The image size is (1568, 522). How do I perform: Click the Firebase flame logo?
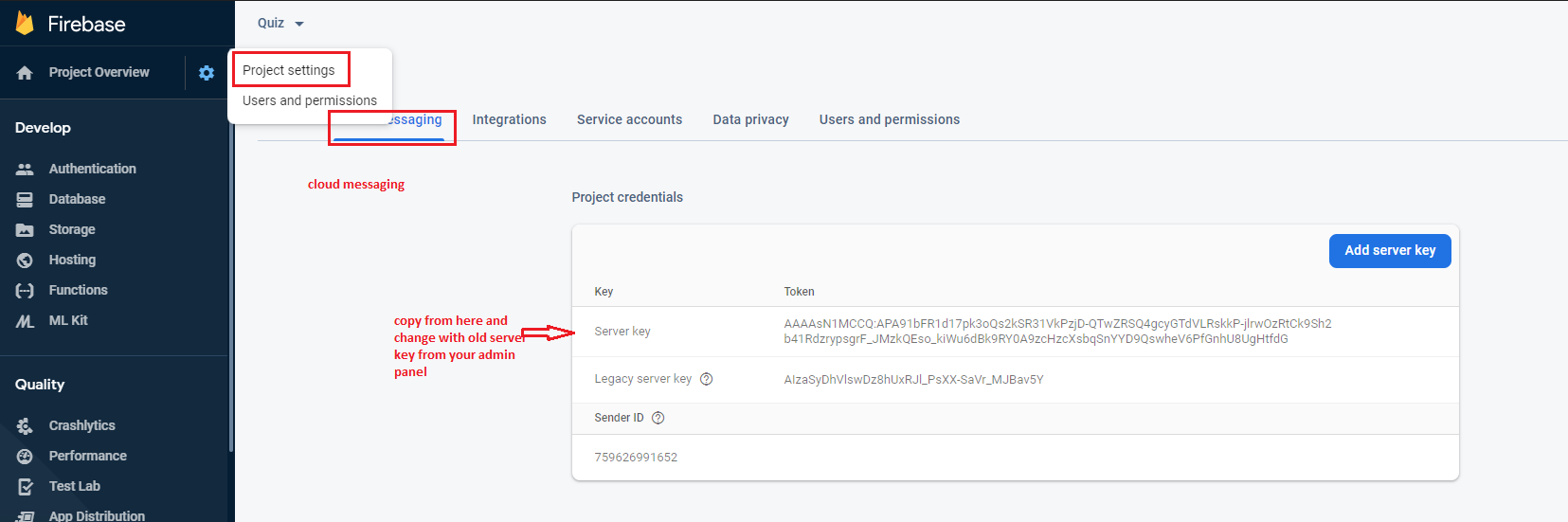point(25,24)
